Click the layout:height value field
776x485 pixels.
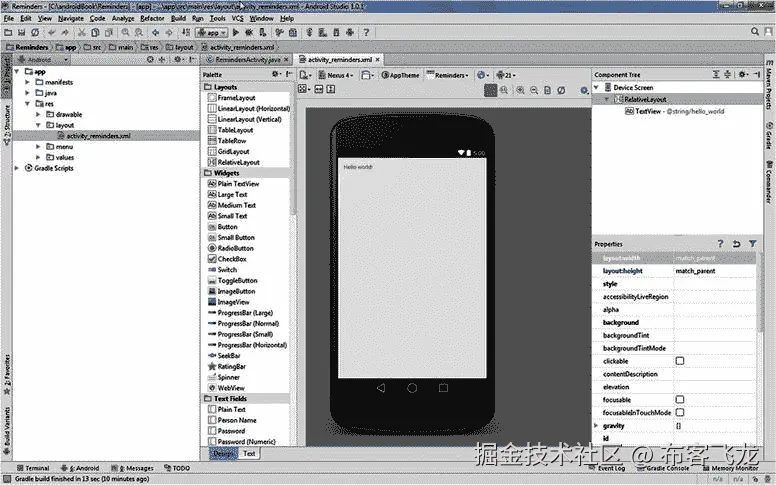click(x=715, y=271)
